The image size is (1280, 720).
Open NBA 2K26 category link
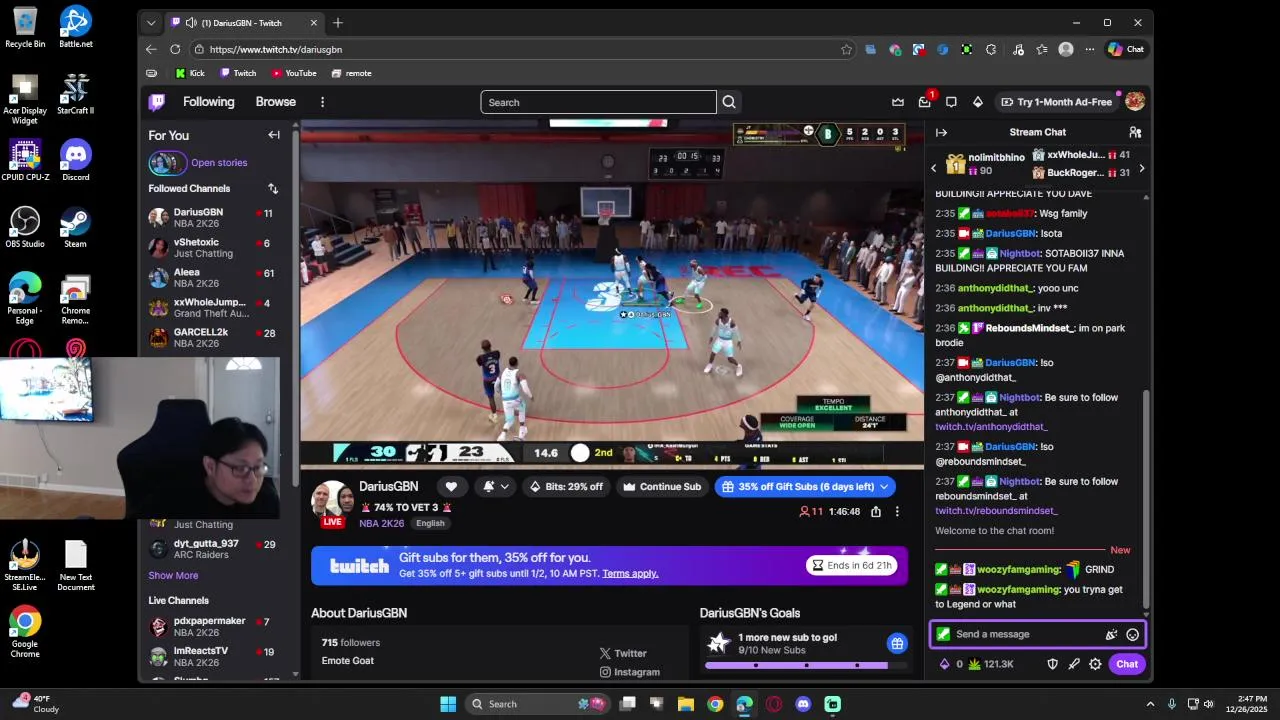[x=381, y=523]
